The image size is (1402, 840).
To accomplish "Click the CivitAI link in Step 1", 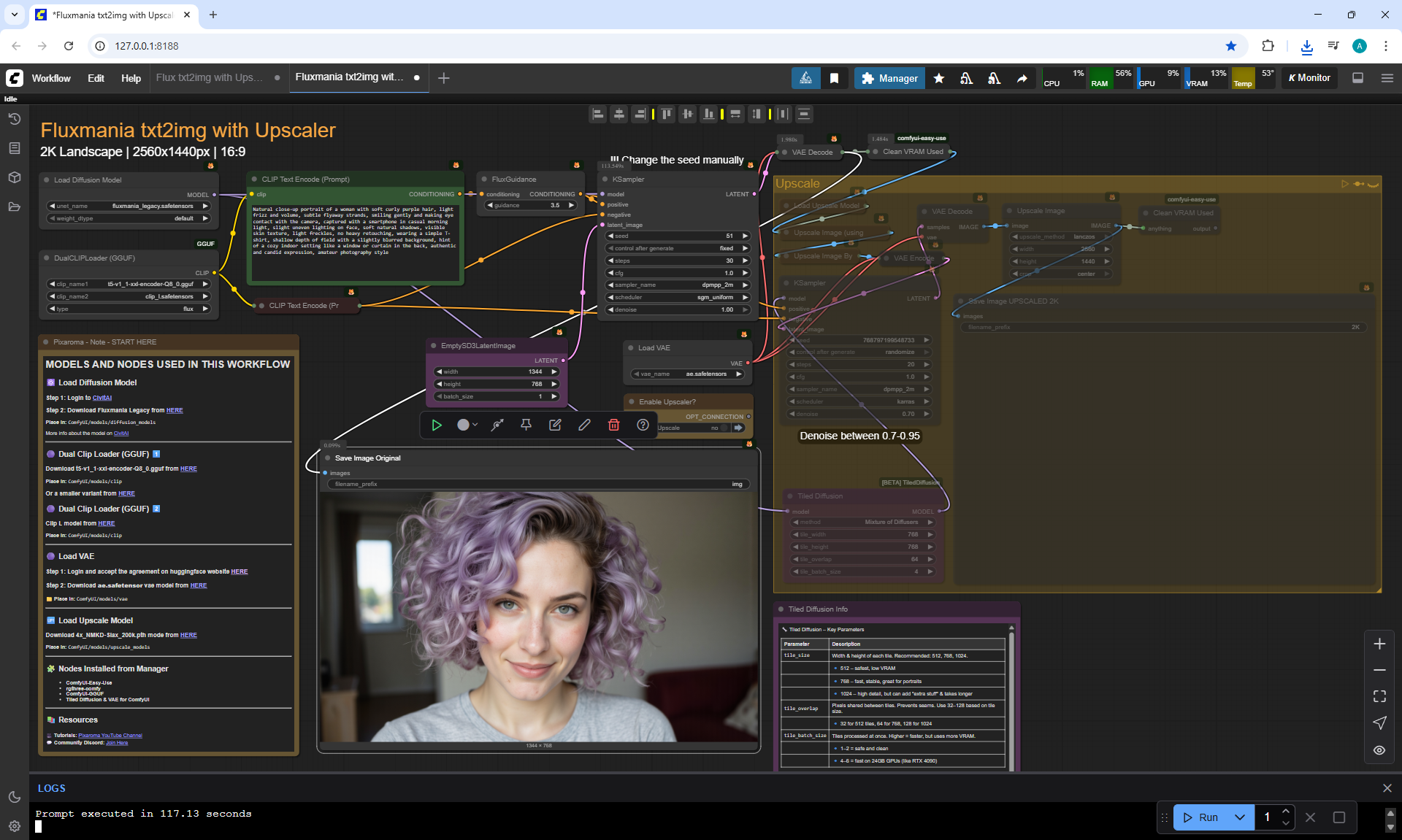I will [x=102, y=398].
